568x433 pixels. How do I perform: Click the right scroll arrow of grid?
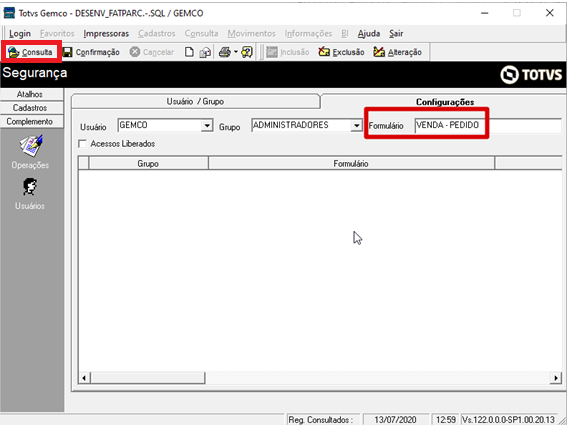click(x=556, y=378)
